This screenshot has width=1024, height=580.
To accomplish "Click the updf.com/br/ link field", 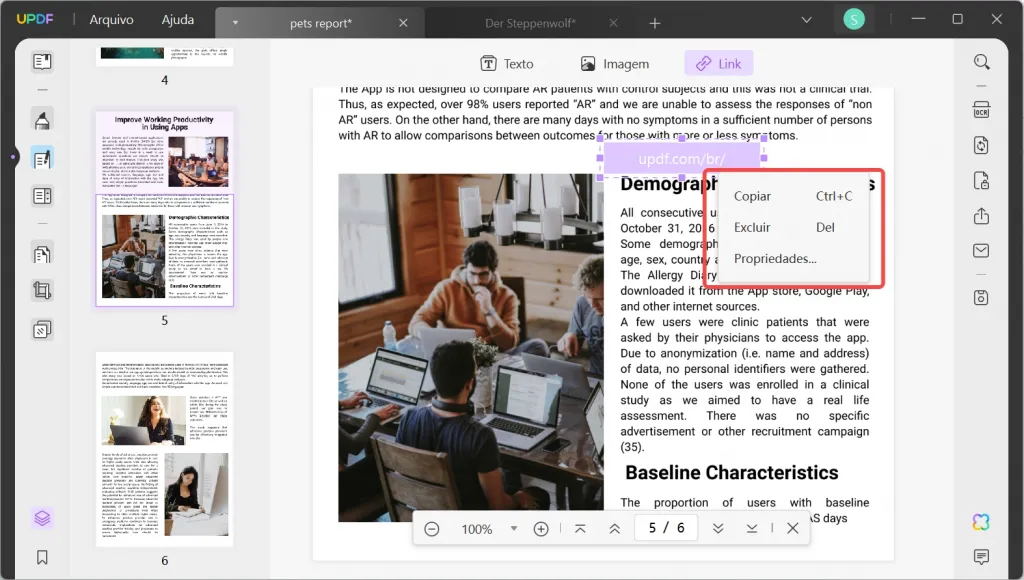I will (683, 157).
